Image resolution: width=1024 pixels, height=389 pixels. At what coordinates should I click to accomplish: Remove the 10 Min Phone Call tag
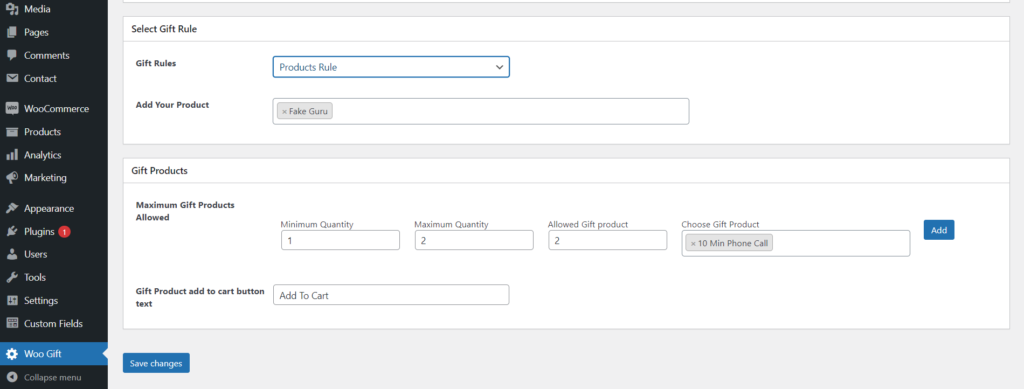click(693, 243)
